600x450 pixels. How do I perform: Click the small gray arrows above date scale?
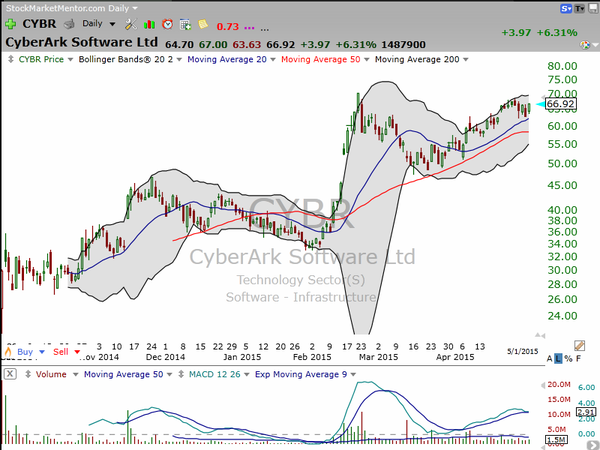tap(540, 336)
